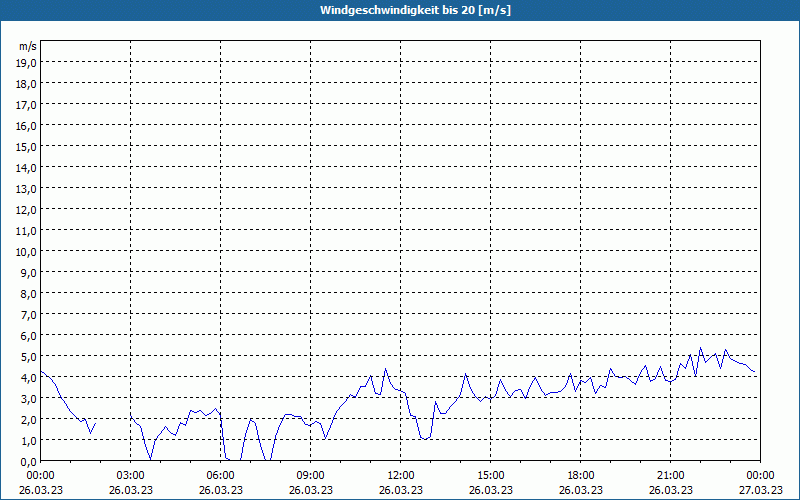Screen dimensions: 800x500
Task: Pick the '26.03.23' date under 15:00
Action: click(x=491, y=490)
